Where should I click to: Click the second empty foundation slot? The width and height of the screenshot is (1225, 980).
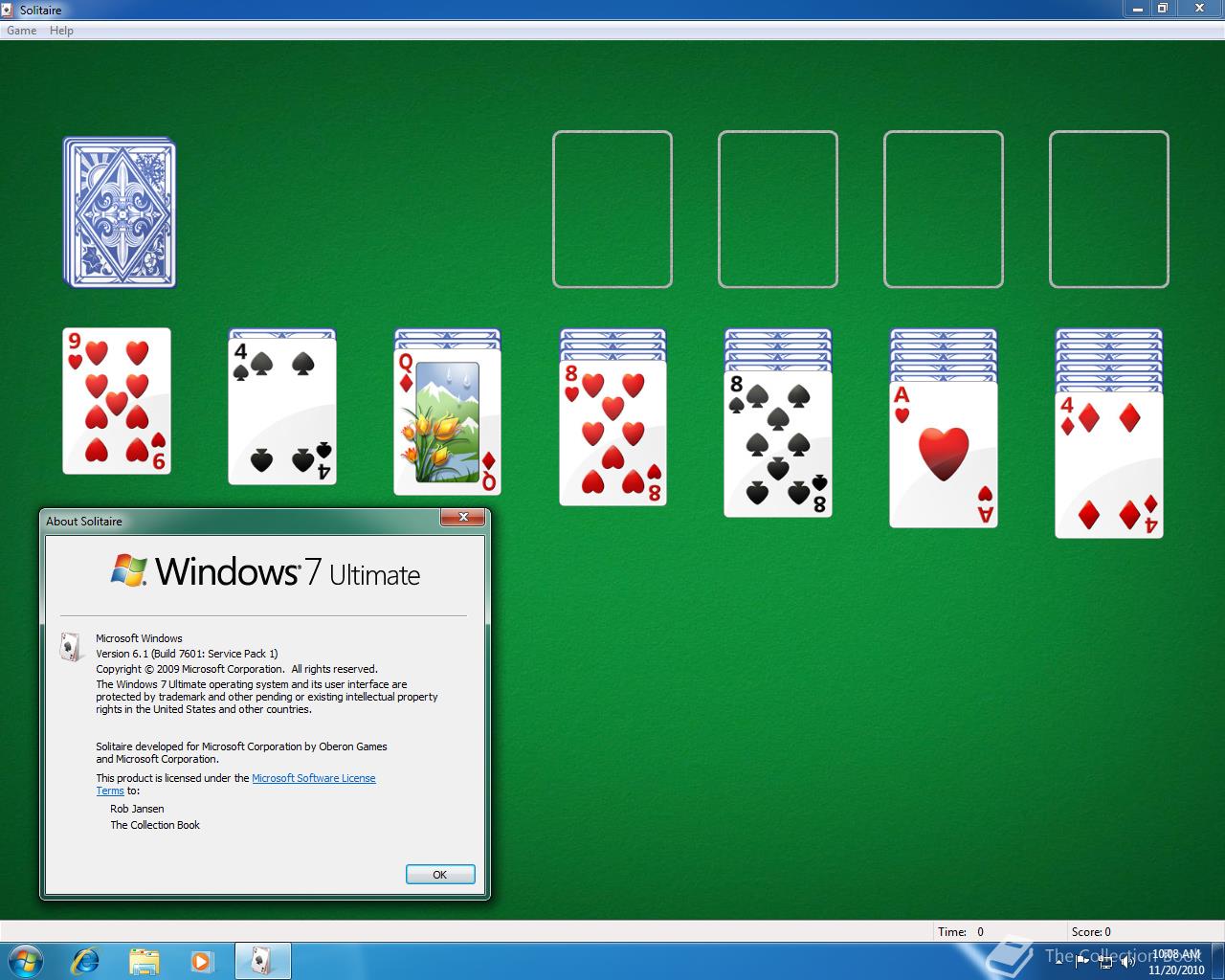(778, 210)
